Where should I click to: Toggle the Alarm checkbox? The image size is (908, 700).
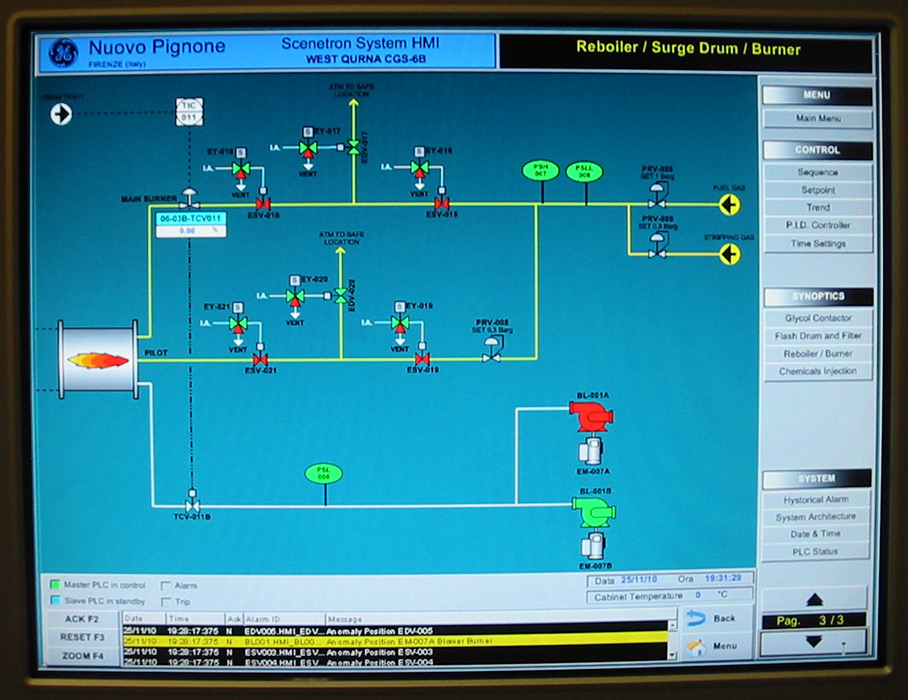(x=166, y=585)
